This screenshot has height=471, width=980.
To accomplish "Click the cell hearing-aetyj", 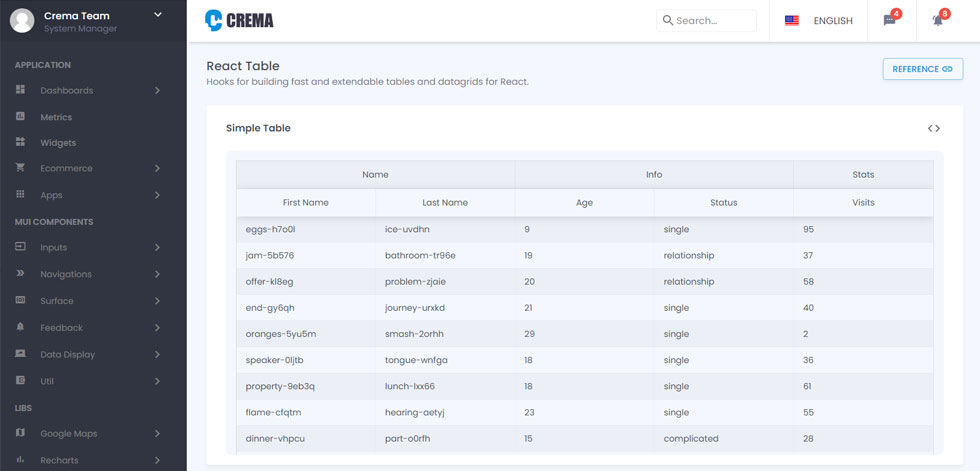I will pyautogui.click(x=445, y=413).
